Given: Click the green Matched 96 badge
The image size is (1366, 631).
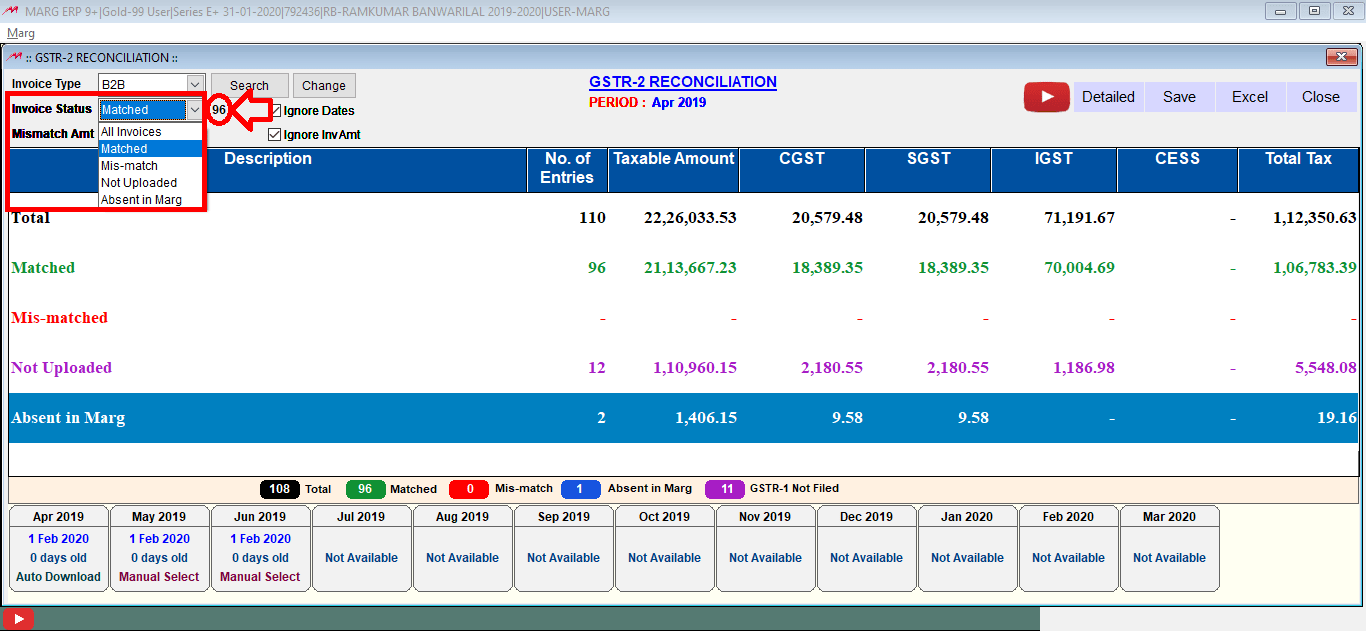Looking at the screenshot, I should tap(367, 489).
